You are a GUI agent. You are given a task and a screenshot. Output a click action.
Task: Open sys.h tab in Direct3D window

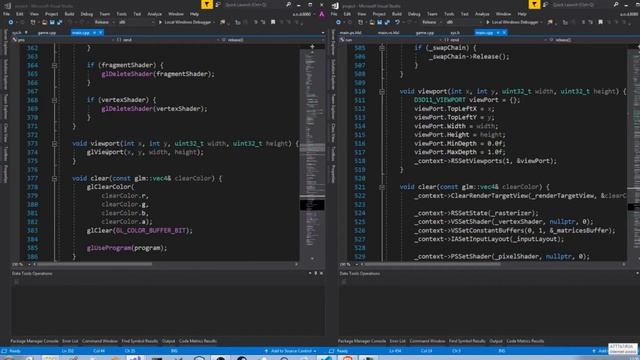(455, 32)
